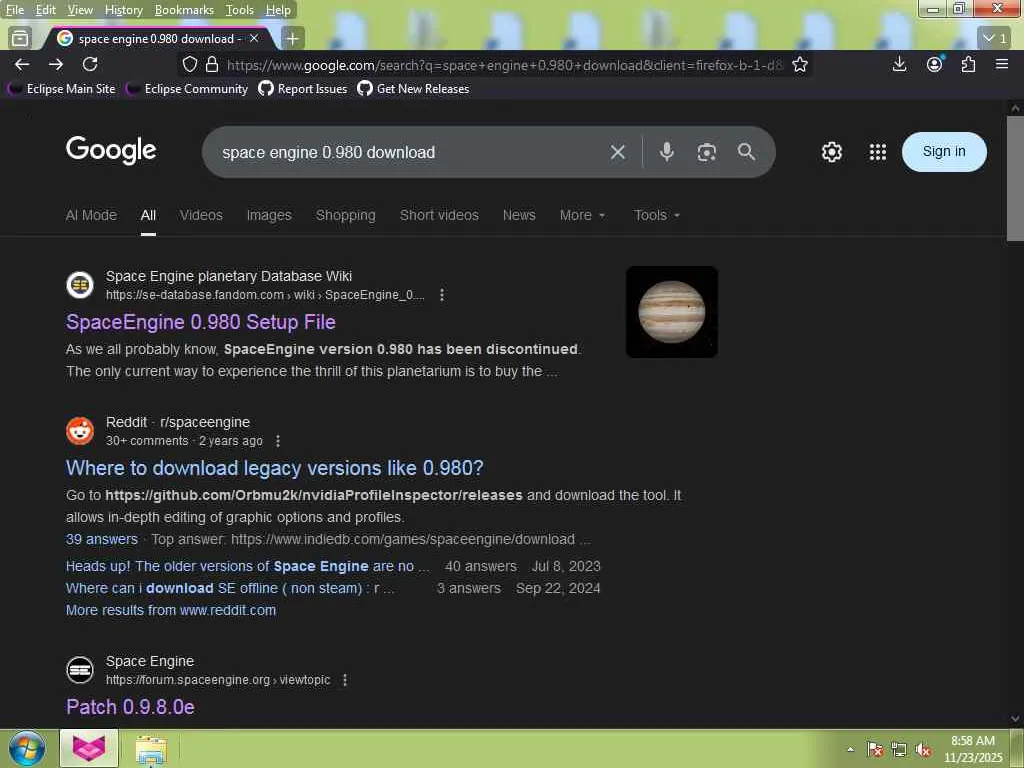Reload the Google search page
The width and height of the screenshot is (1024, 768).
(90, 64)
